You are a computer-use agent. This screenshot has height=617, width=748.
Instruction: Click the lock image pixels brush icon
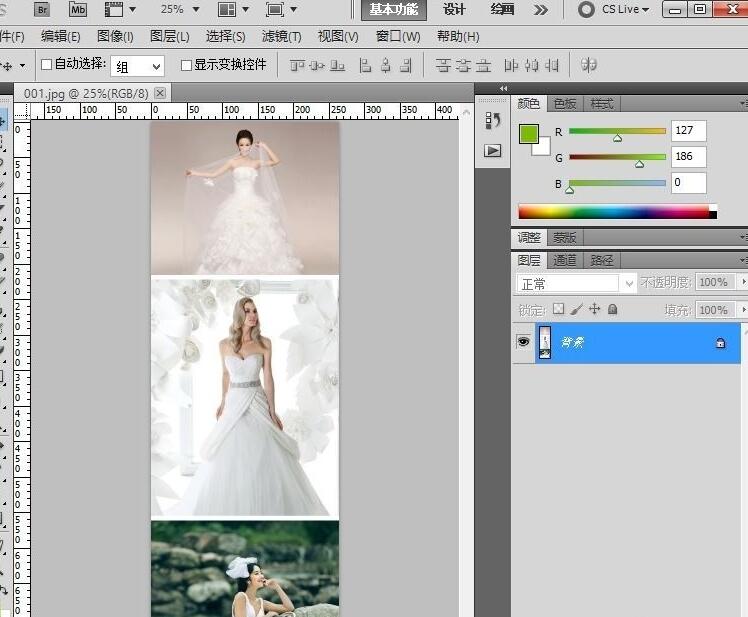576,310
